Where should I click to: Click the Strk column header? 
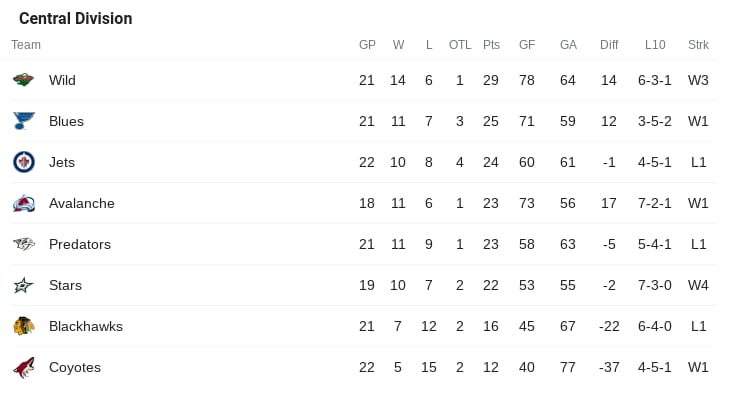tap(698, 45)
